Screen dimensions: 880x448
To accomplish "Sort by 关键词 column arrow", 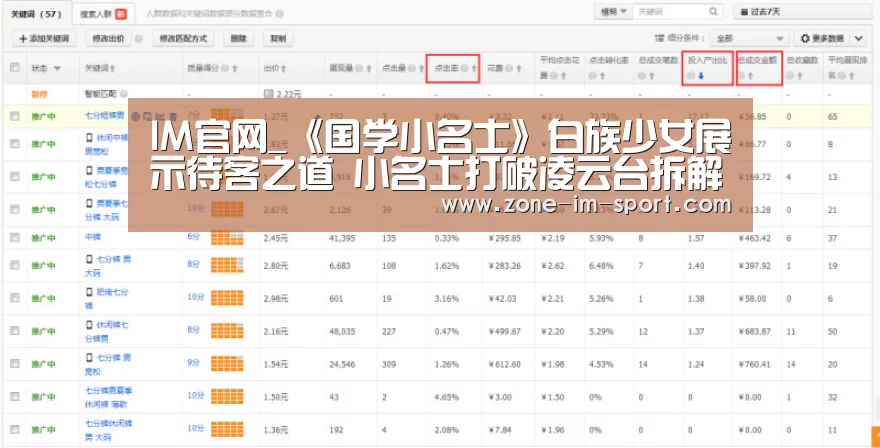I will [112, 68].
